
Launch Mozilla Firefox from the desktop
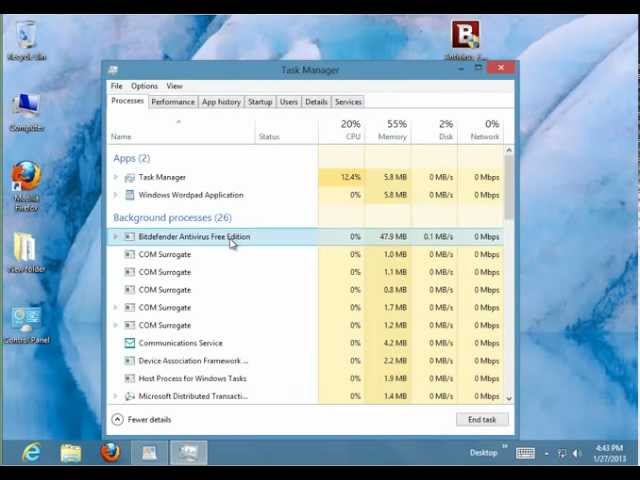click(27, 186)
